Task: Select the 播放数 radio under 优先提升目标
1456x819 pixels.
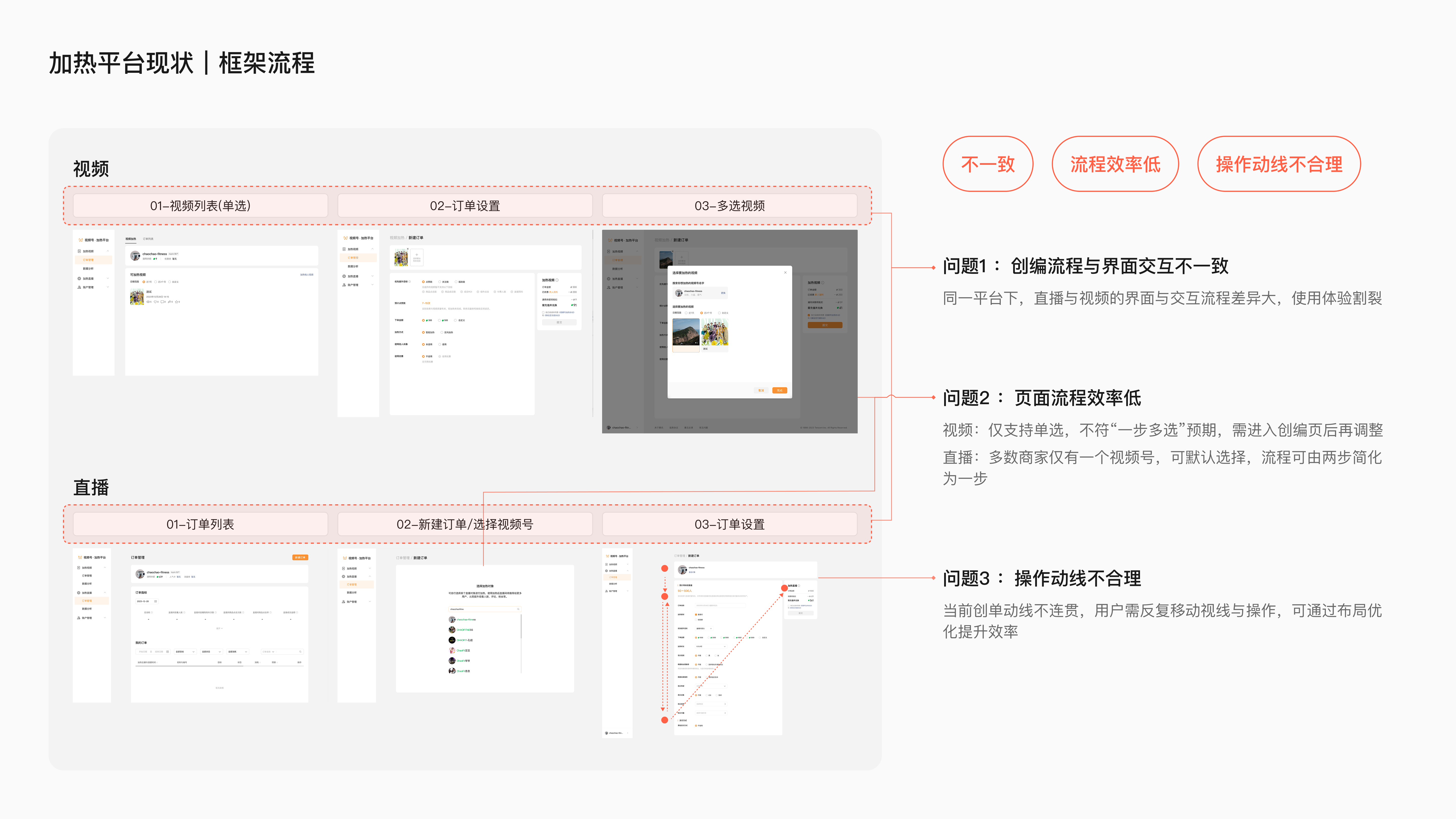Action: (x=456, y=282)
